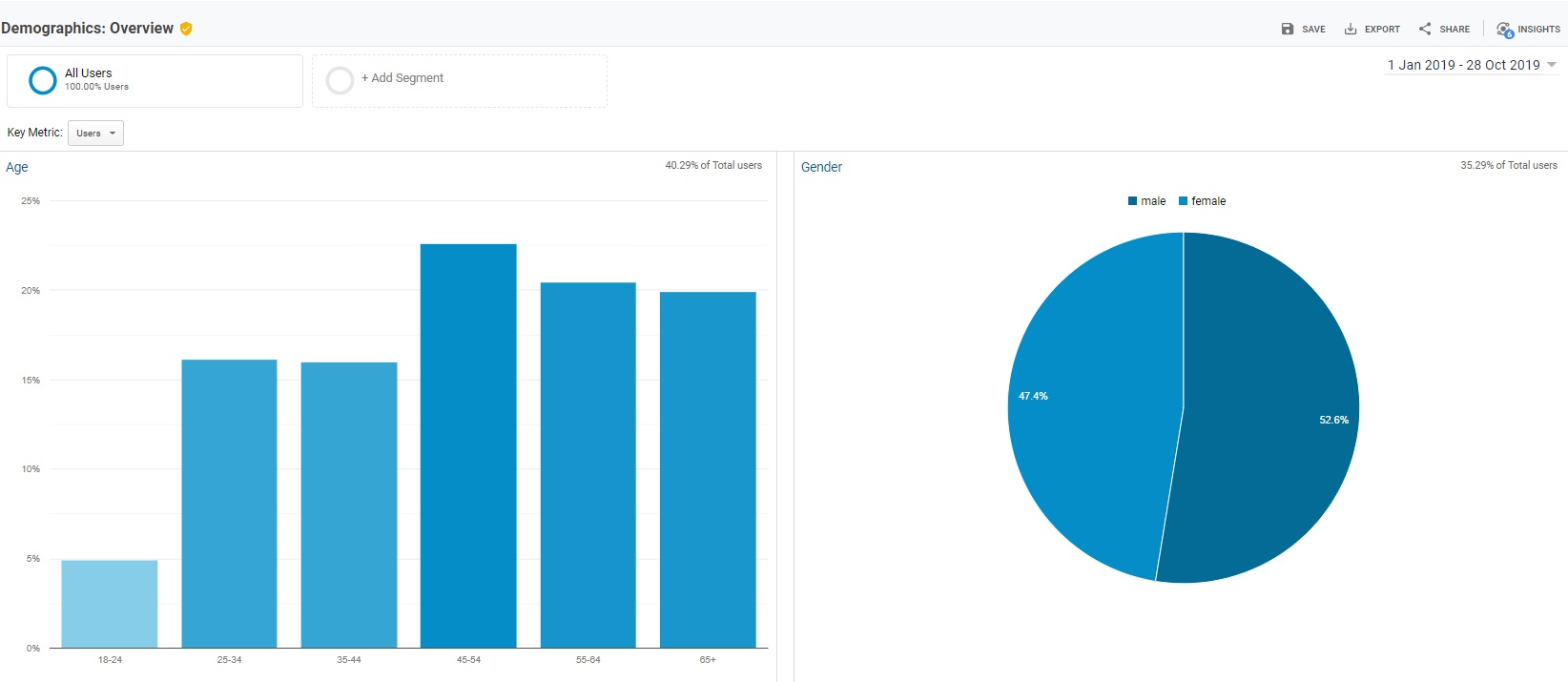Click the verified shield icon beside title
The width and height of the screenshot is (1568, 682).
click(186, 29)
